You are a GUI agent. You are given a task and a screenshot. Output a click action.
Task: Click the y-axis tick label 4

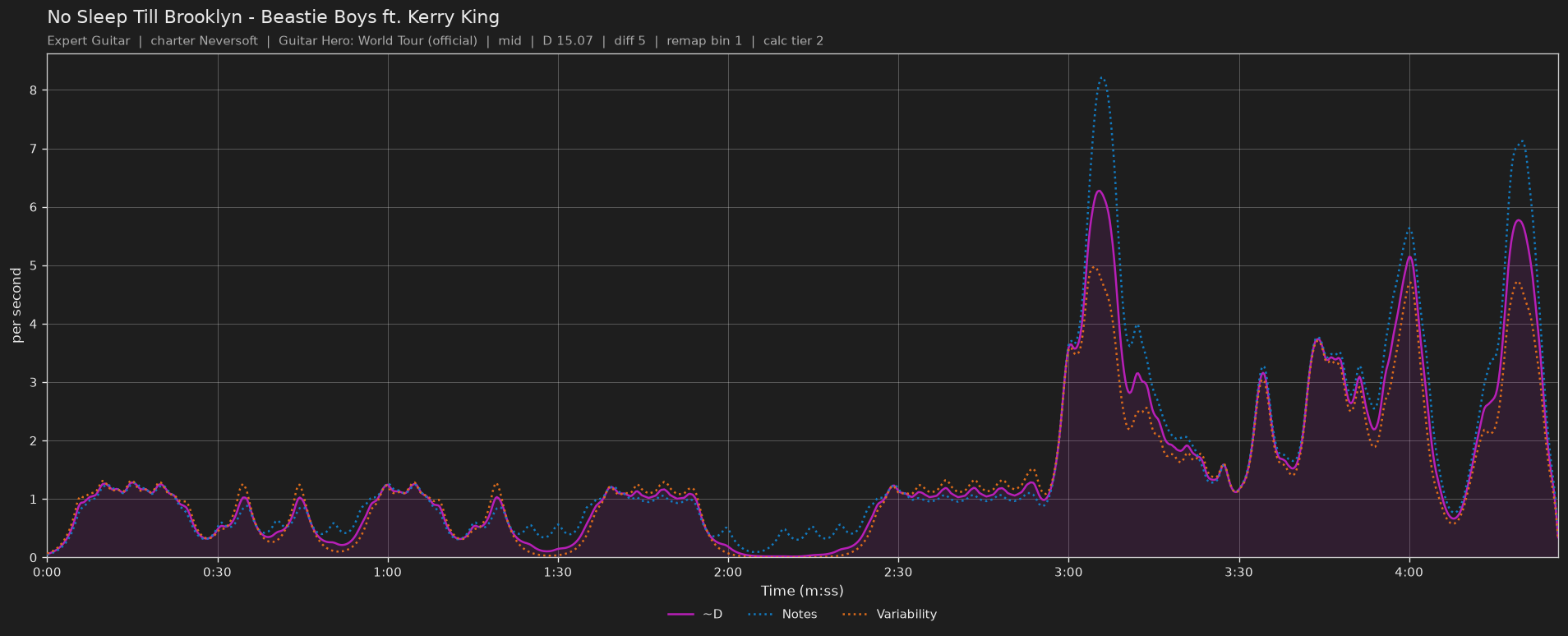coord(34,325)
